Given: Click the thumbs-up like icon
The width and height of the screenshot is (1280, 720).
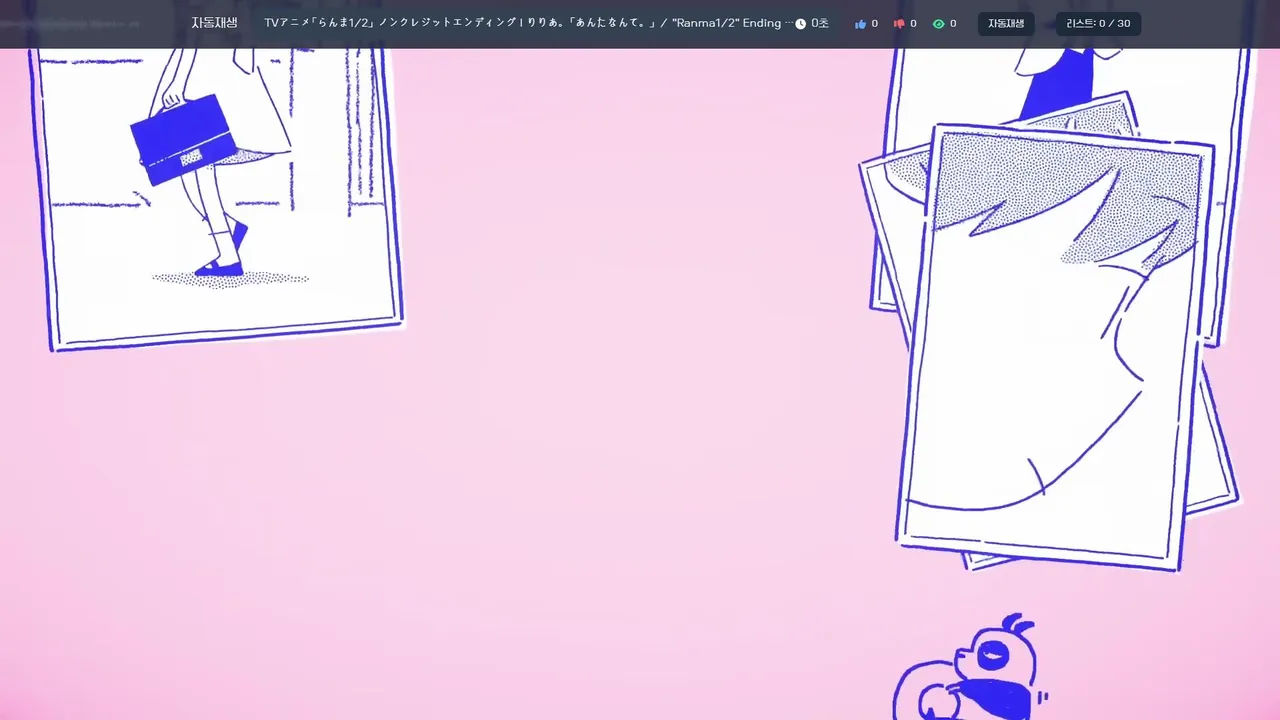Looking at the screenshot, I should click(x=860, y=24).
